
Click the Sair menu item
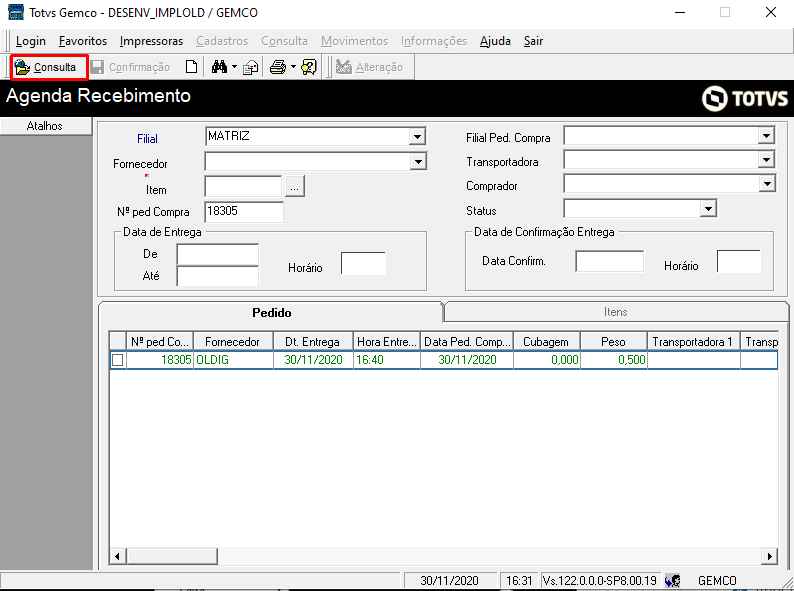(x=533, y=41)
